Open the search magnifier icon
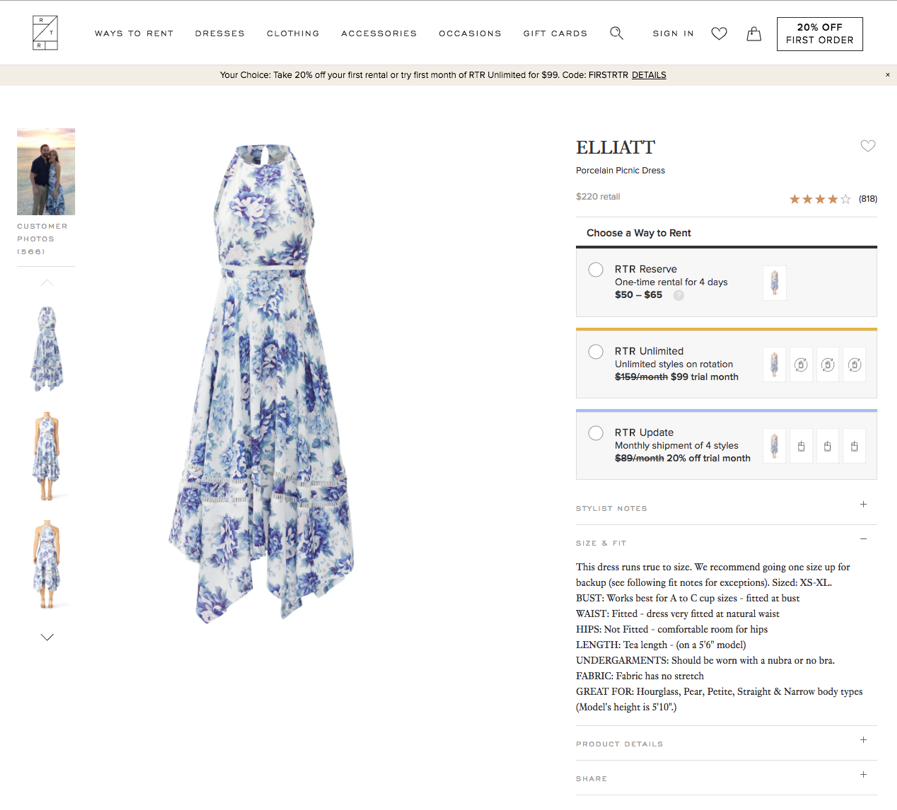The height and width of the screenshot is (810, 897). pos(617,33)
